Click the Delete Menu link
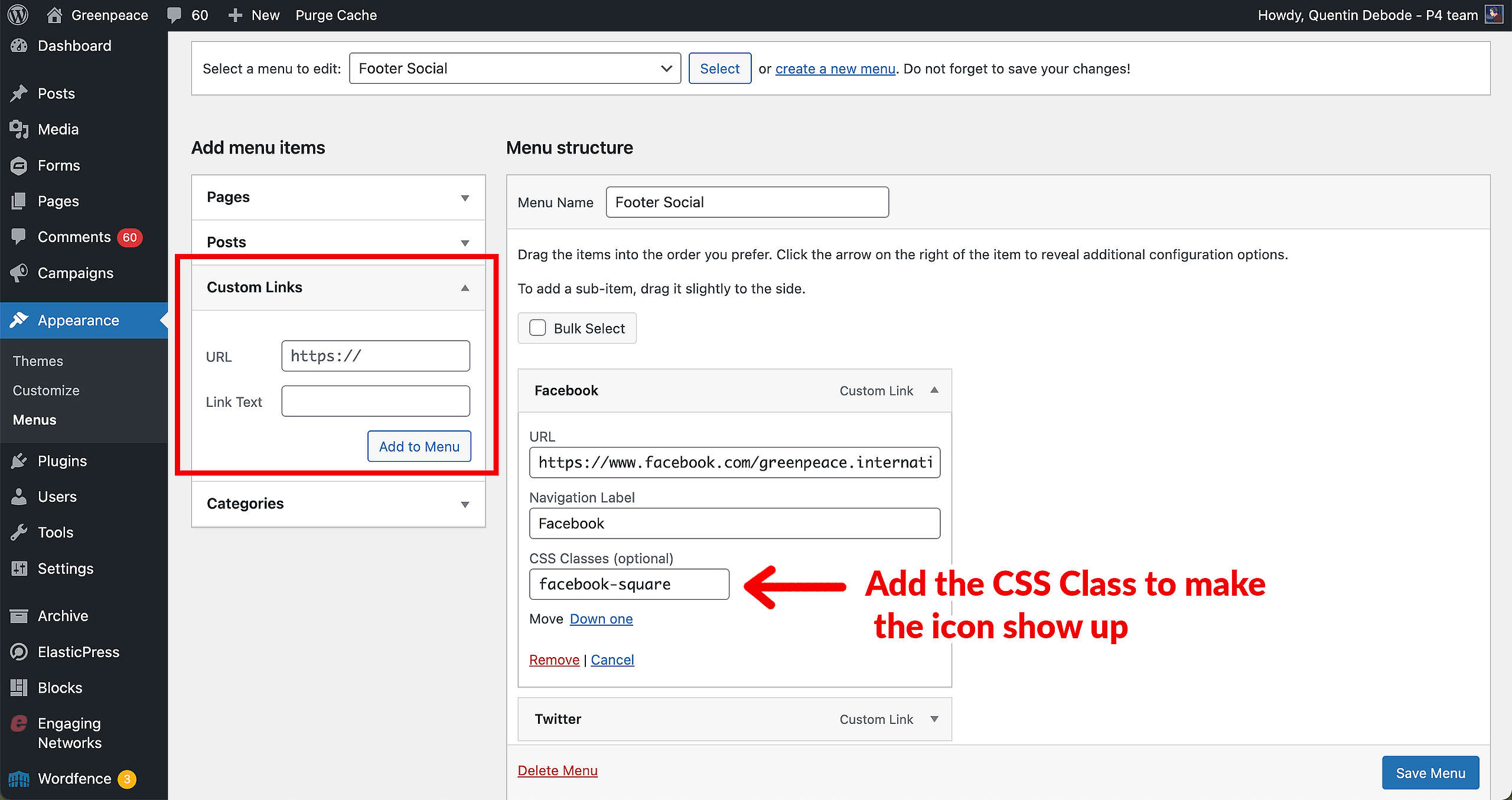This screenshot has height=800, width=1512. [x=558, y=770]
